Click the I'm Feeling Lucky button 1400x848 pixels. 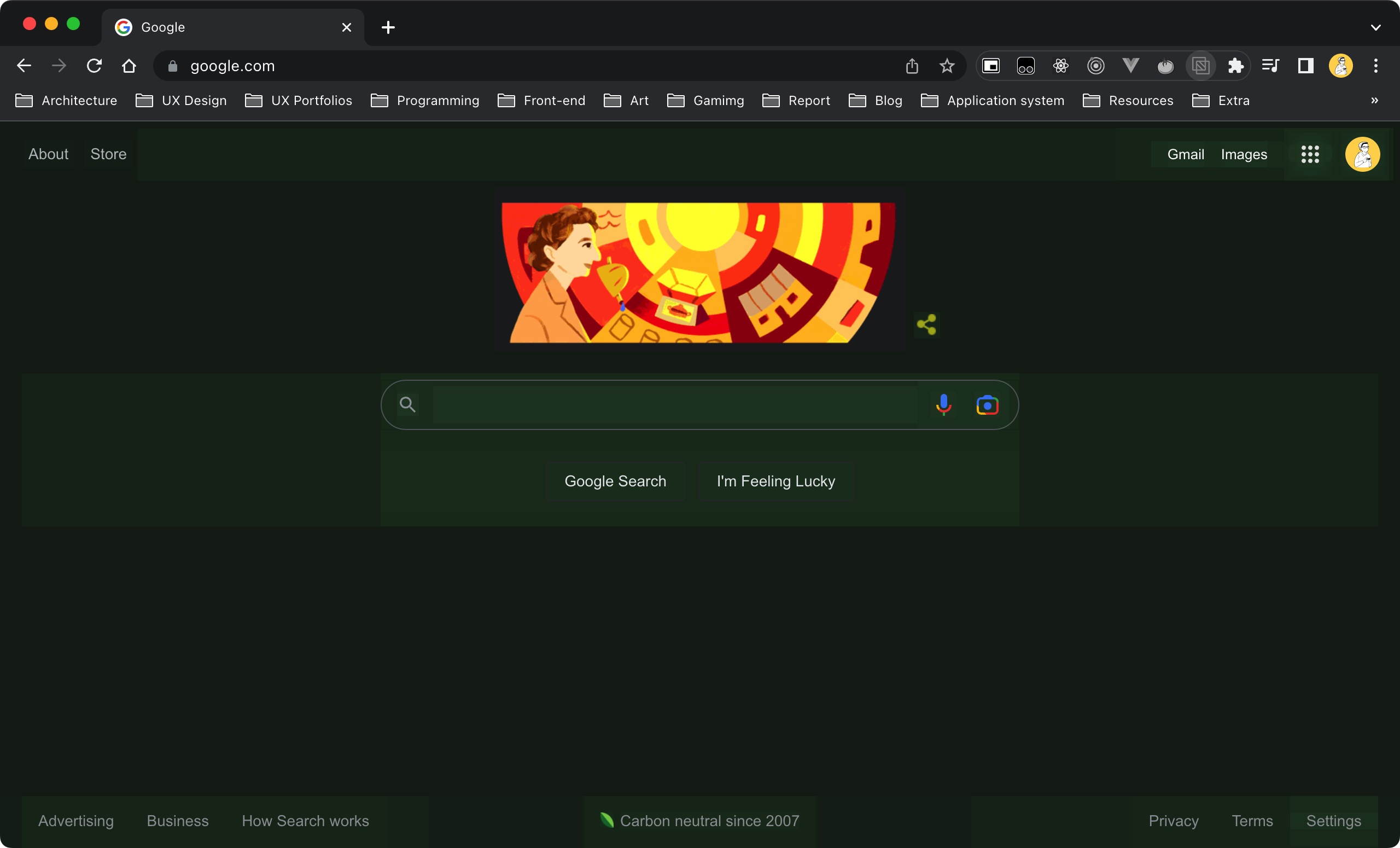775,481
